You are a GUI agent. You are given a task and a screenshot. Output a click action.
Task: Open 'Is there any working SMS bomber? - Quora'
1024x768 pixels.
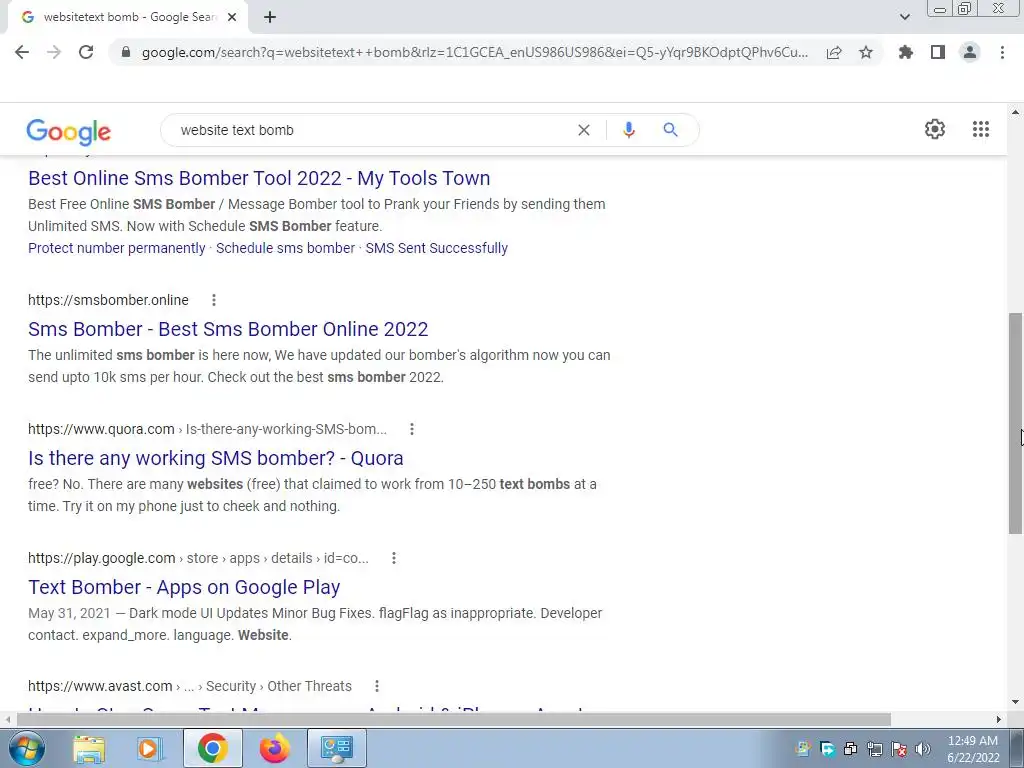216,458
